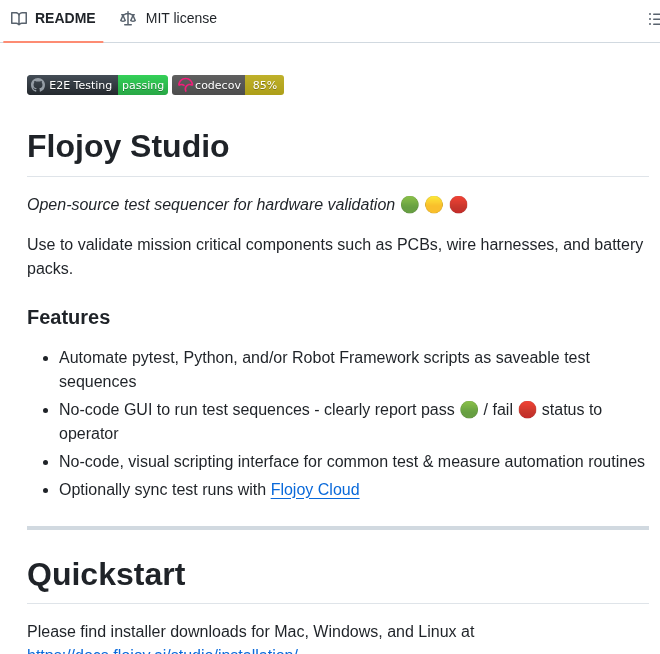Click the balance scale license icon
660x654 pixels.
click(128, 19)
